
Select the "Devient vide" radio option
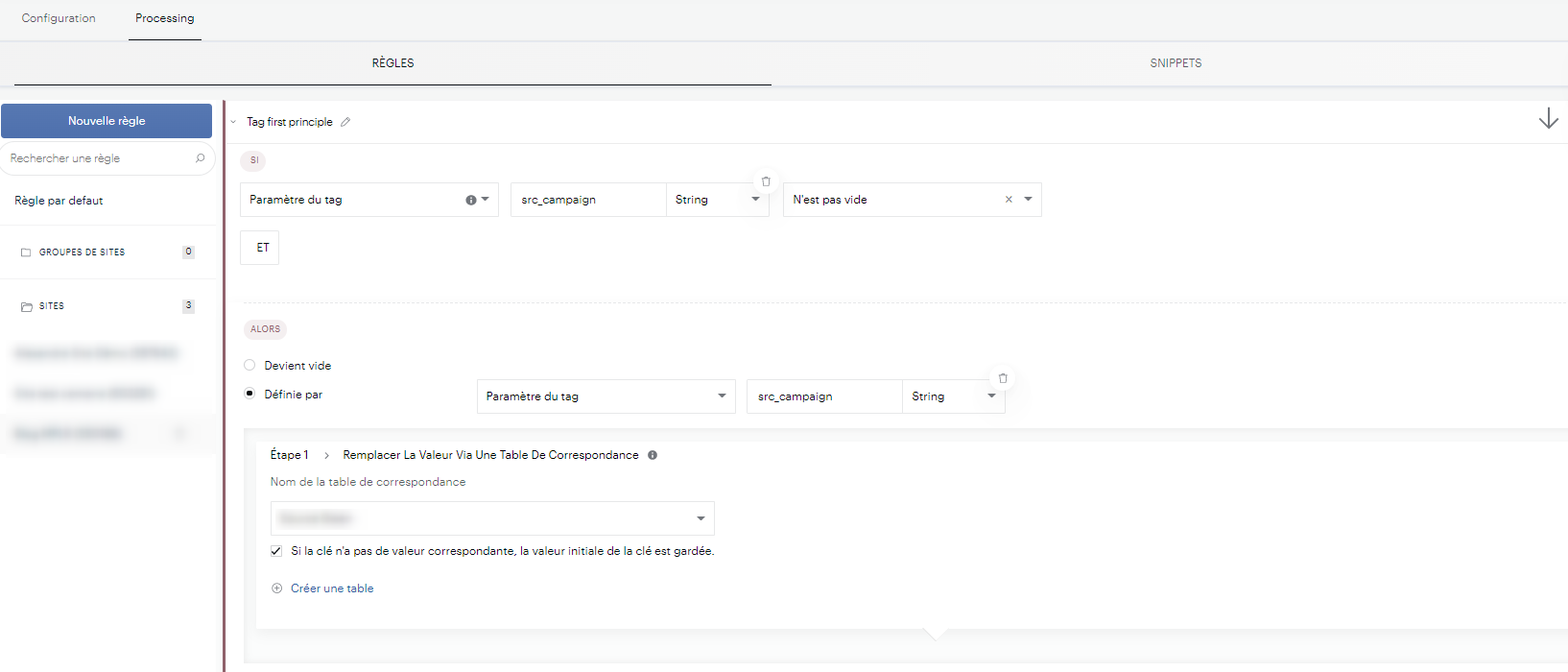(249, 365)
